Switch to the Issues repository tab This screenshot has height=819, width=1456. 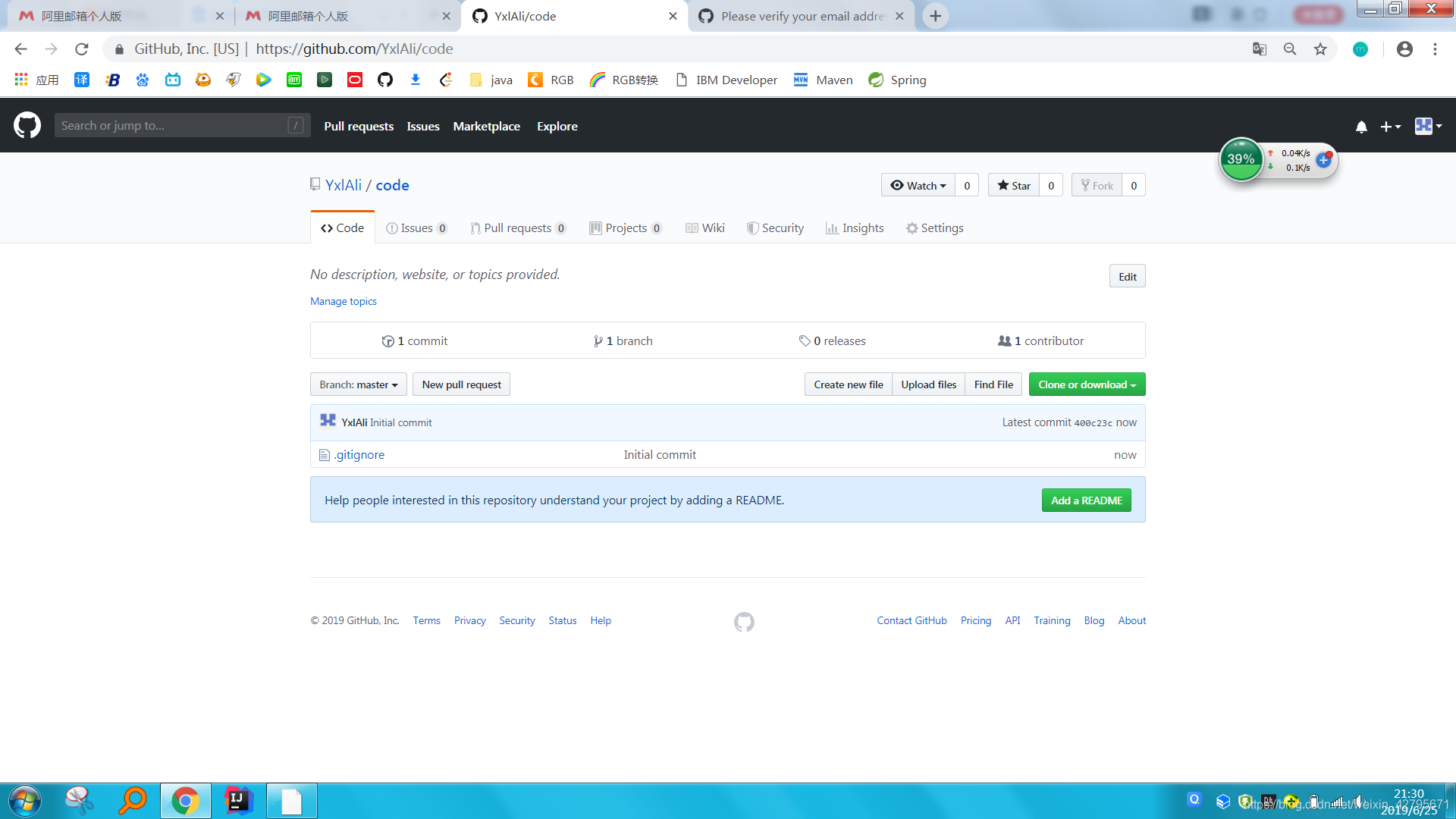pyautogui.click(x=416, y=228)
